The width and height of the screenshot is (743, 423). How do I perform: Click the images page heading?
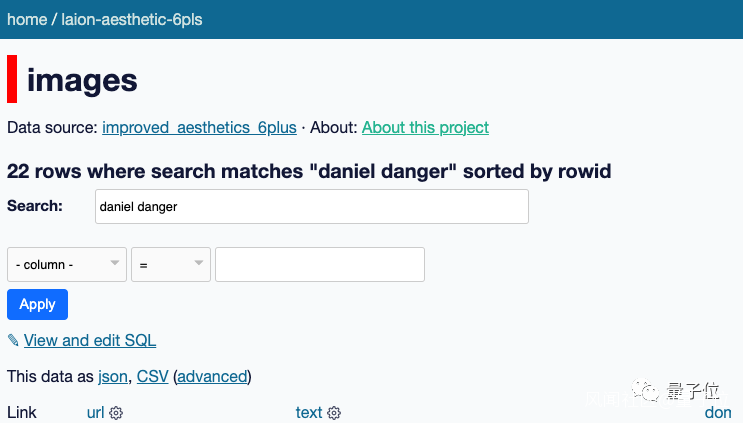pos(82,80)
